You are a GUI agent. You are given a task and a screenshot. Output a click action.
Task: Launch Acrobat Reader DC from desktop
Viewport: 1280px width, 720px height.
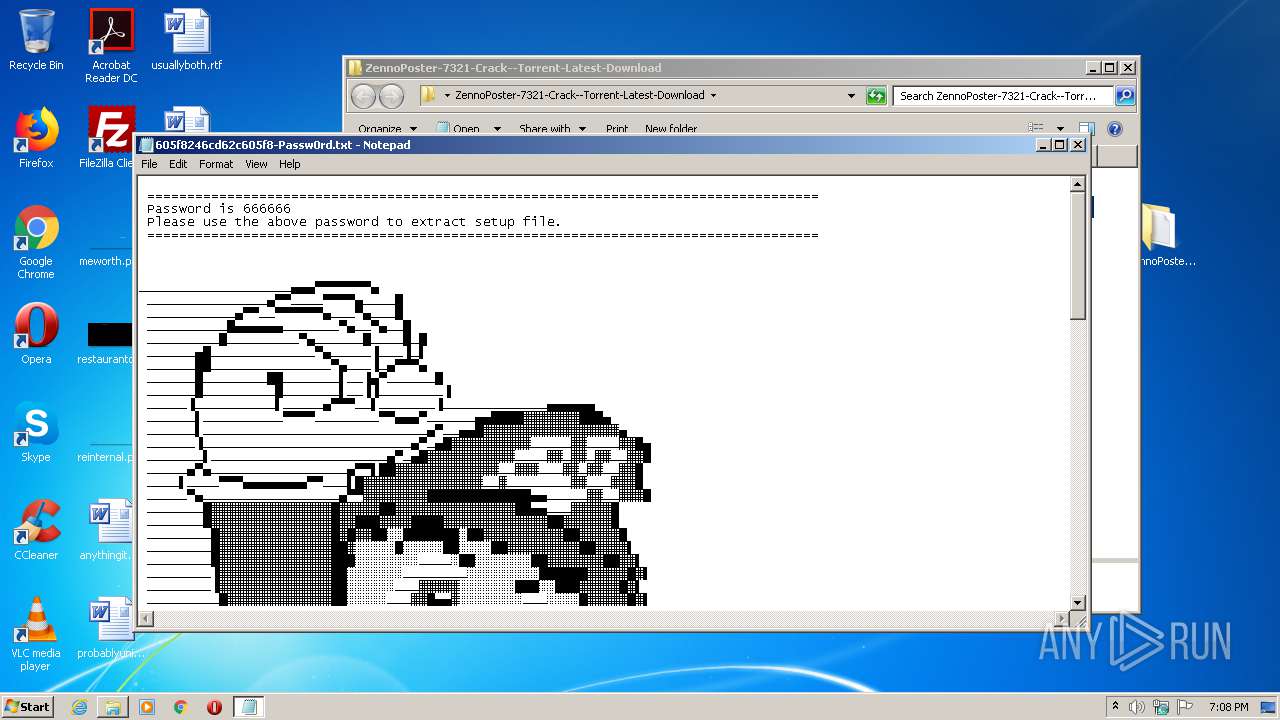(111, 46)
